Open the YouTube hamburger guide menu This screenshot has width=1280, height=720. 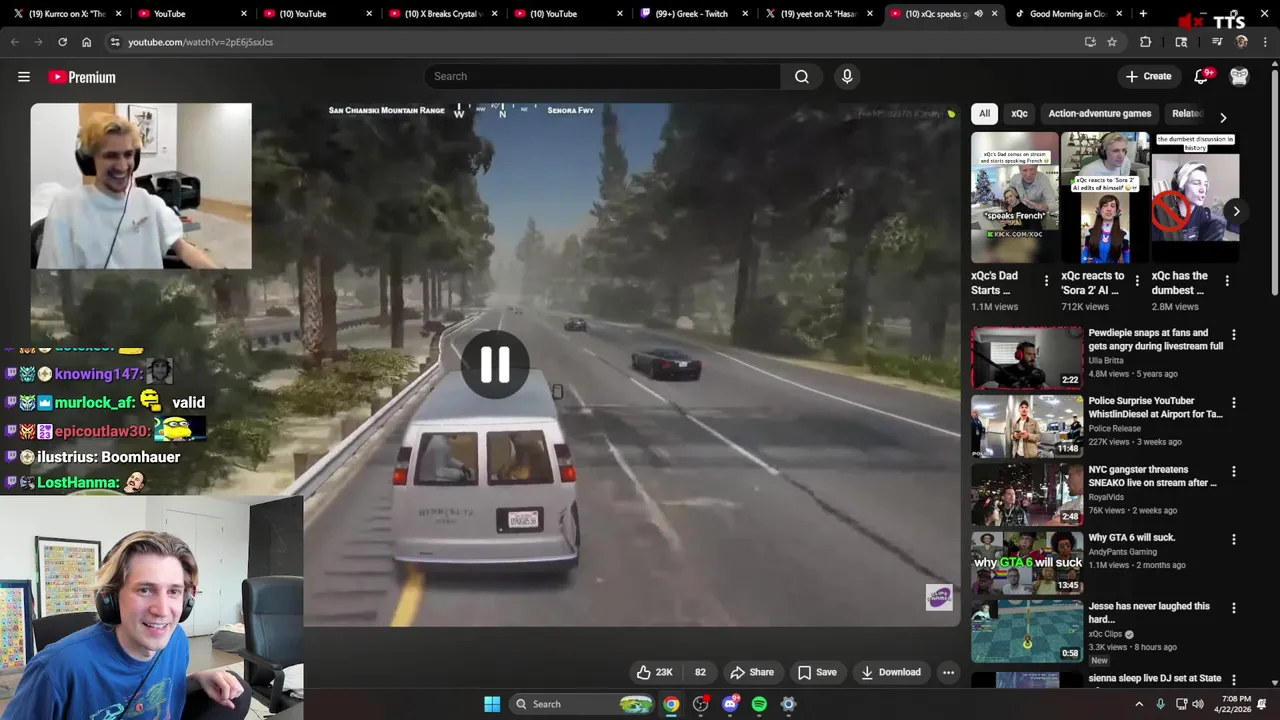pyautogui.click(x=24, y=77)
